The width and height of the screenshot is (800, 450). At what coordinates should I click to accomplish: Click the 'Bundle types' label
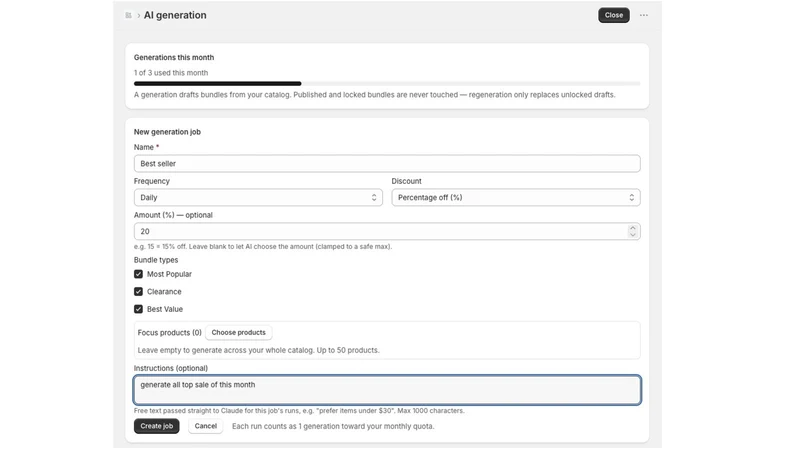[x=156, y=260]
